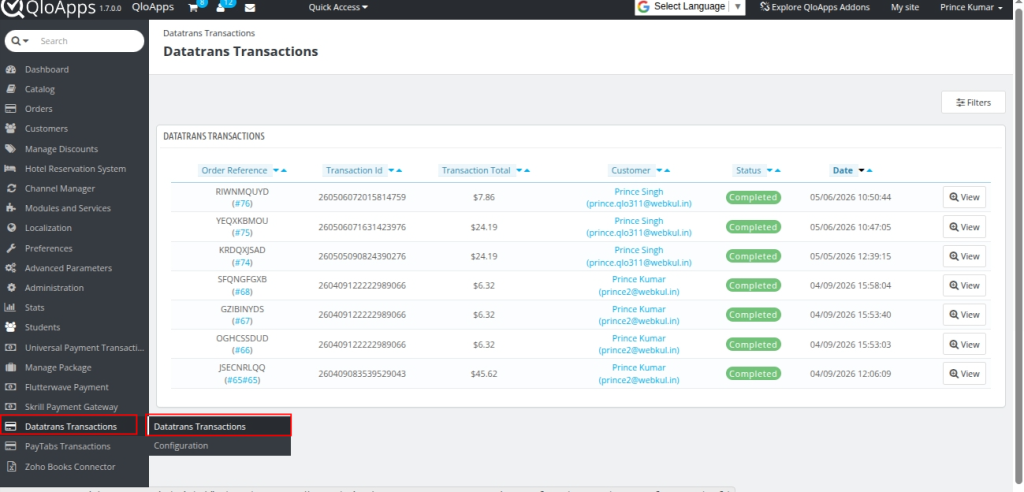Sort Order Reference column descending
Image resolution: width=1024 pixels, height=492 pixels.
click(276, 171)
